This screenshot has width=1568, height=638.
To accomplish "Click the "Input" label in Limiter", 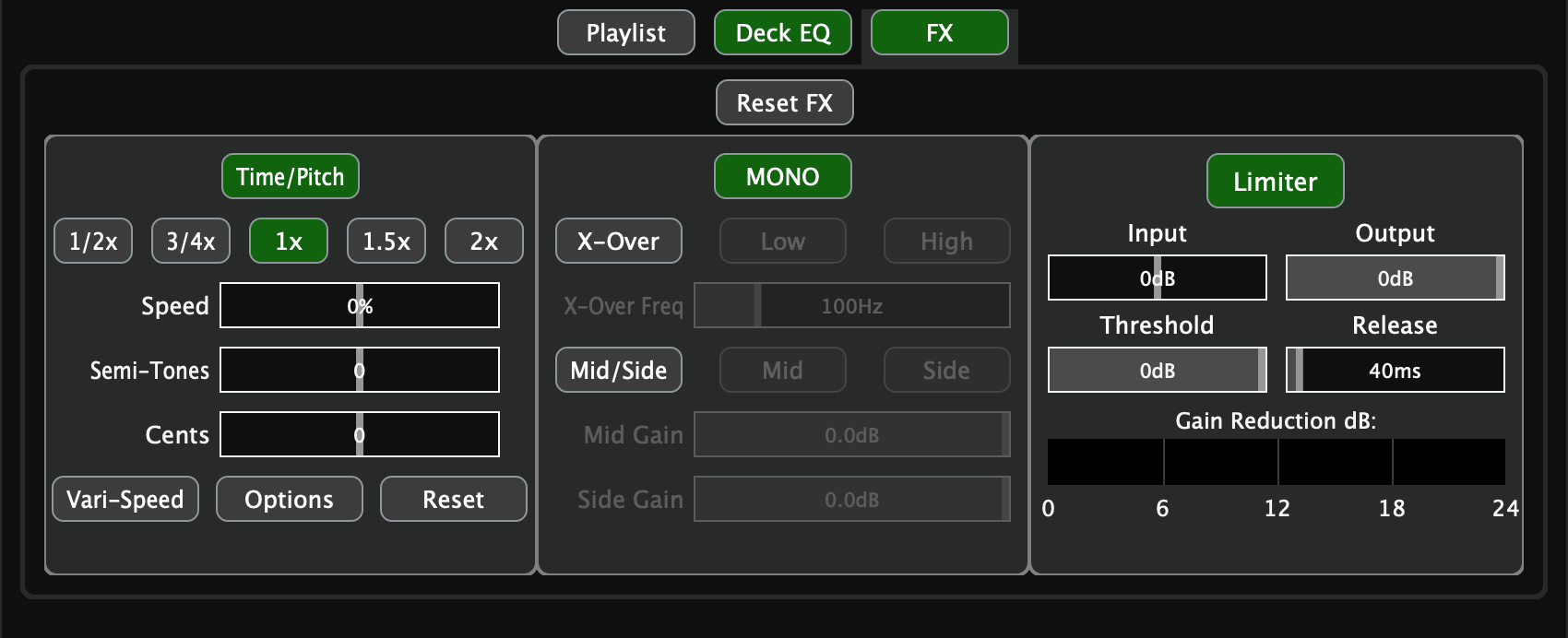I will [x=1158, y=234].
